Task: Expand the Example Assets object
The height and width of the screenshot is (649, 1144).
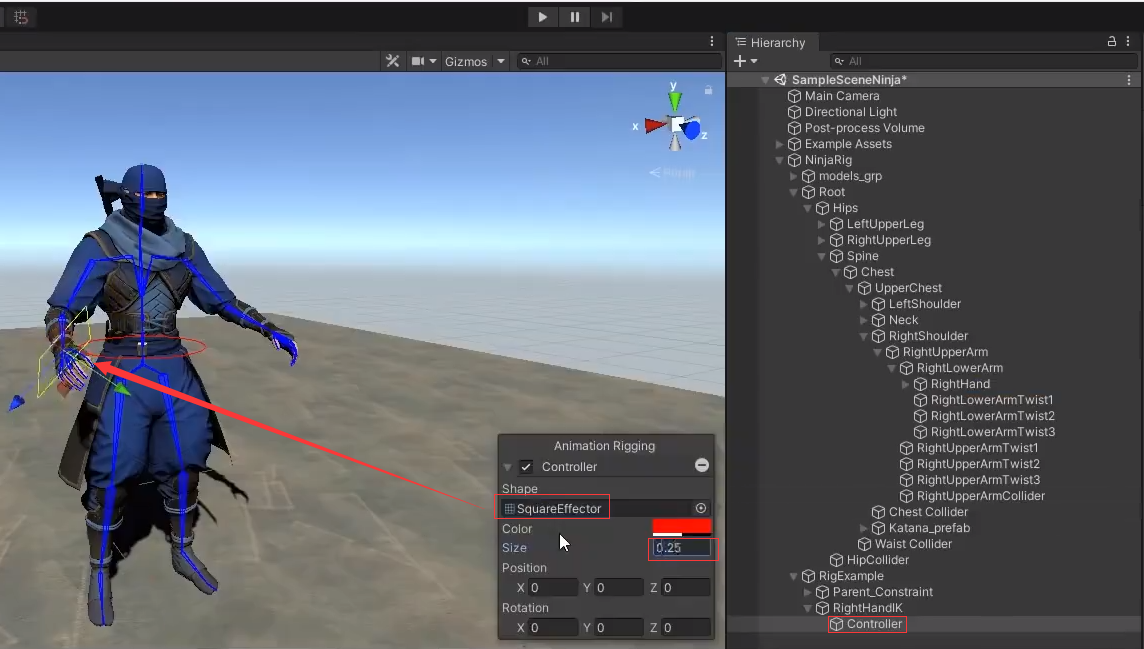Action: [x=779, y=144]
